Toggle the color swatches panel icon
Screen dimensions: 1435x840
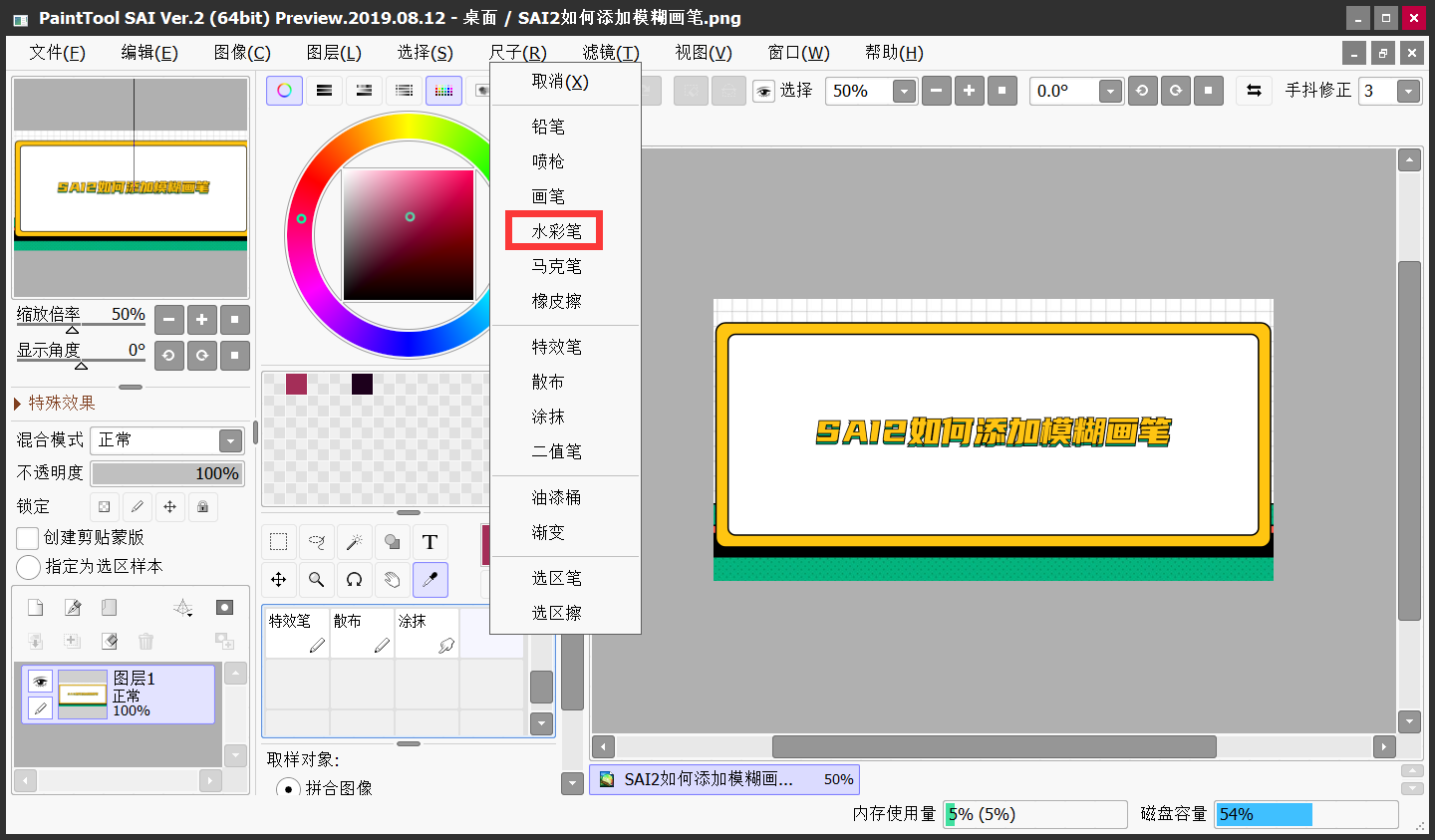[x=443, y=91]
